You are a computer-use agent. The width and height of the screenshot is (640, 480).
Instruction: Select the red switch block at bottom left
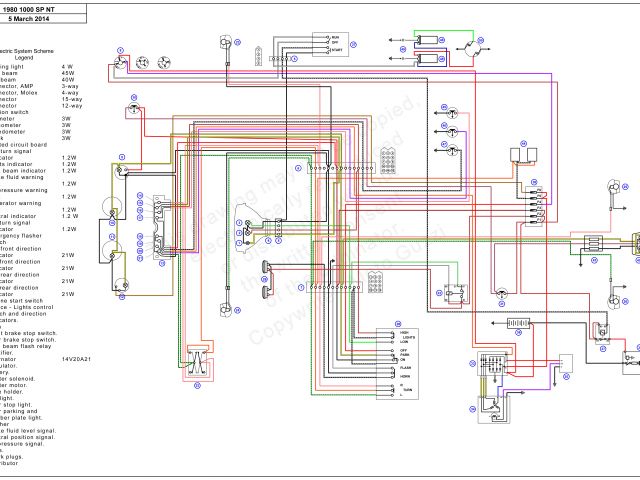coord(197,363)
